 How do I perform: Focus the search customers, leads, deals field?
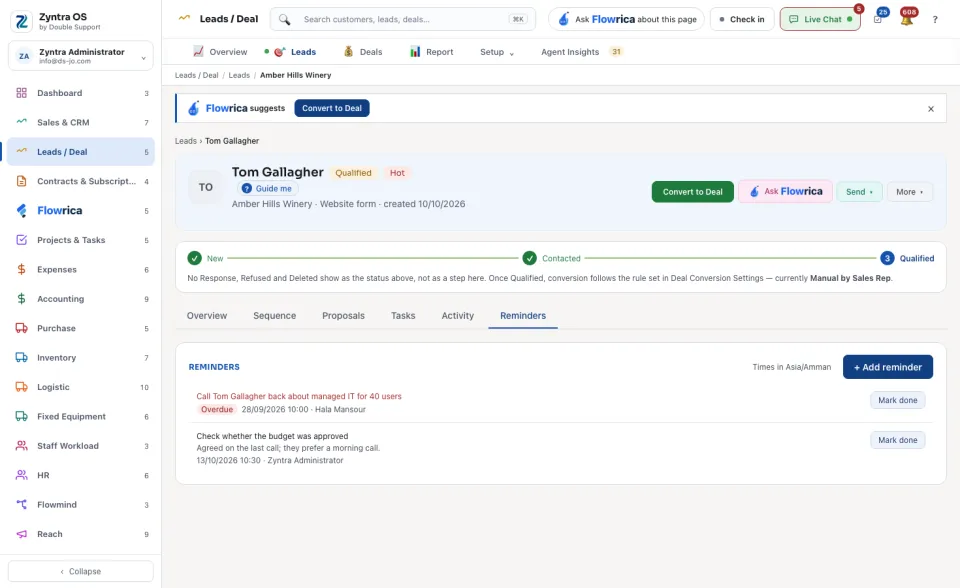click(403, 20)
